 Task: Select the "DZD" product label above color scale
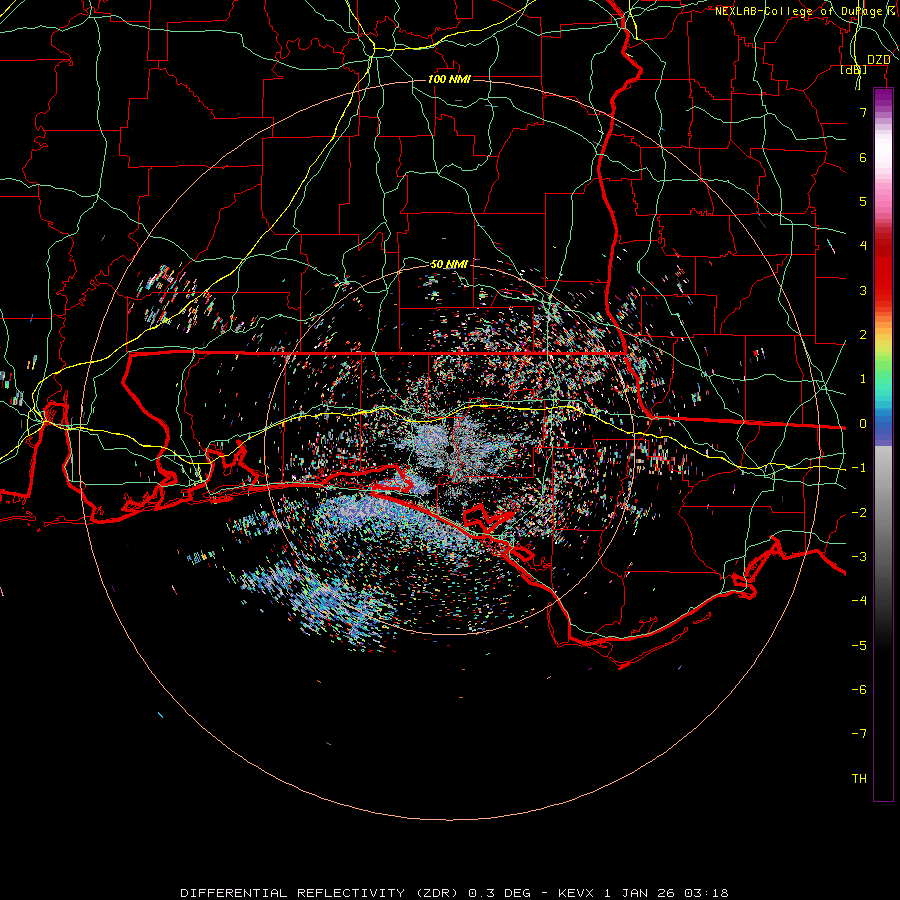tap(879, 60)
